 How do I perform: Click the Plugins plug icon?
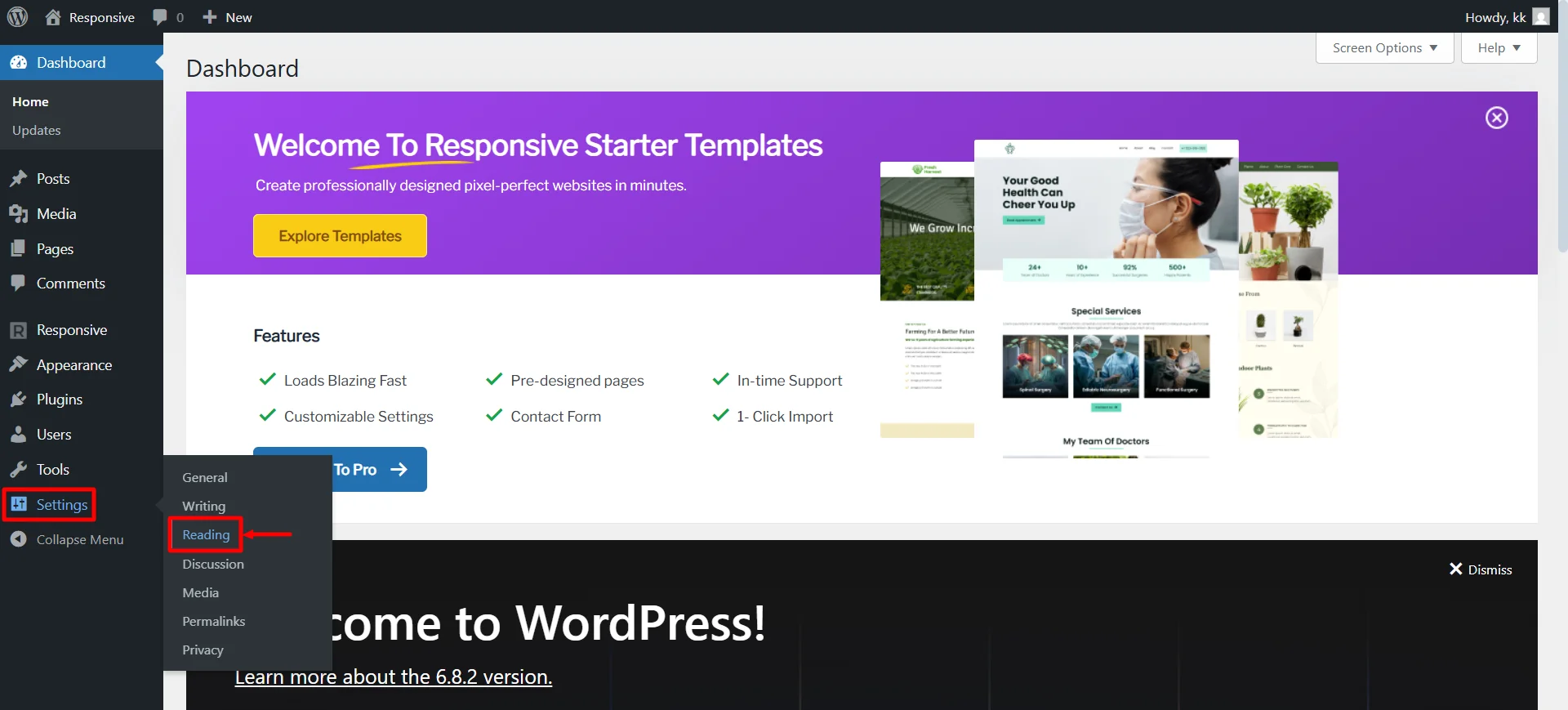(x=18, y=400)
